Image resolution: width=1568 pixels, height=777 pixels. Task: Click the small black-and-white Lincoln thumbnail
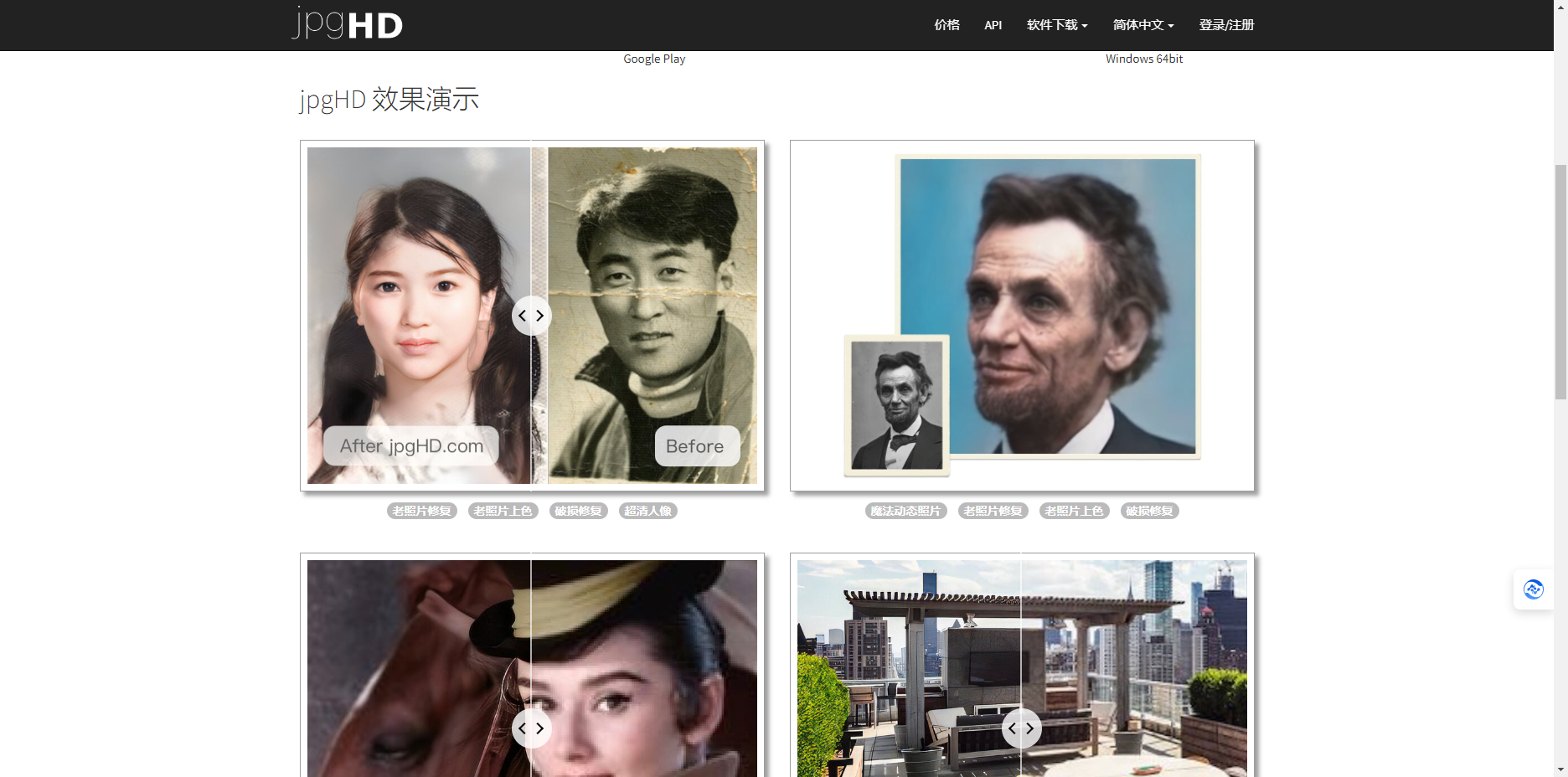click(x=896, y=406)
